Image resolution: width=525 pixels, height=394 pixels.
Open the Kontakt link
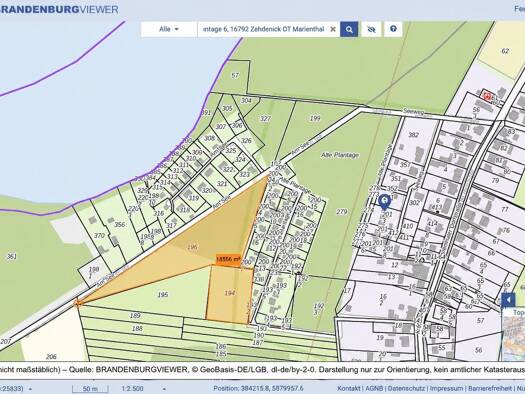click(x=348, y=388)
